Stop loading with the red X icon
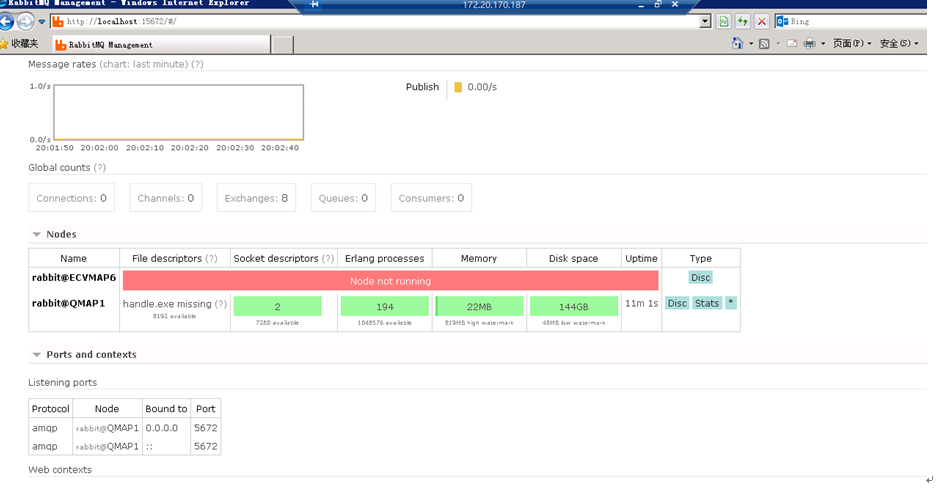The image size is (936, 488). (x=762, y=21)
